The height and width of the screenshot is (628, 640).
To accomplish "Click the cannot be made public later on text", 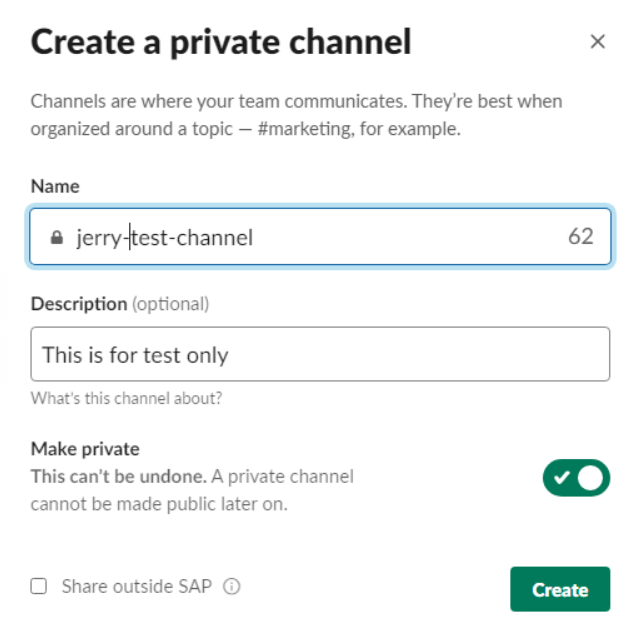I will (159, 504).
